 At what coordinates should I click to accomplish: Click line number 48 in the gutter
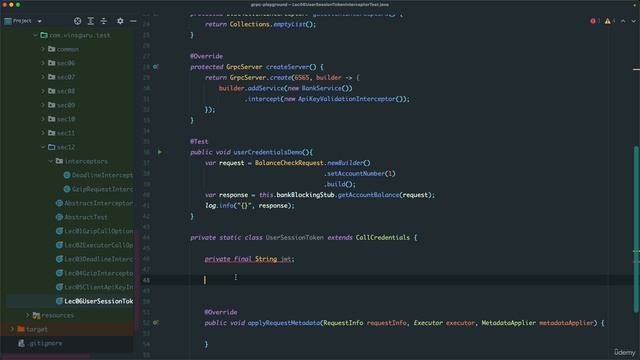click(146, 280)
